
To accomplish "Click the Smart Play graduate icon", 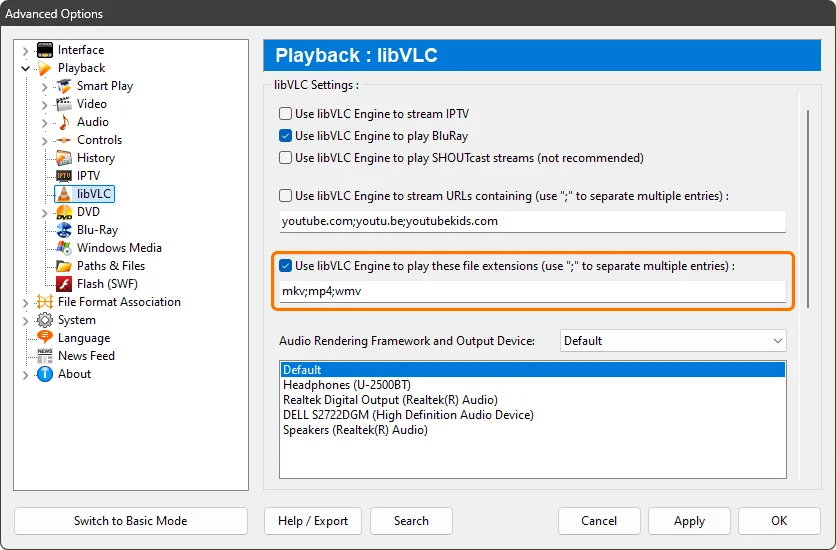I will pyautogui.click(x=64, y=86).
